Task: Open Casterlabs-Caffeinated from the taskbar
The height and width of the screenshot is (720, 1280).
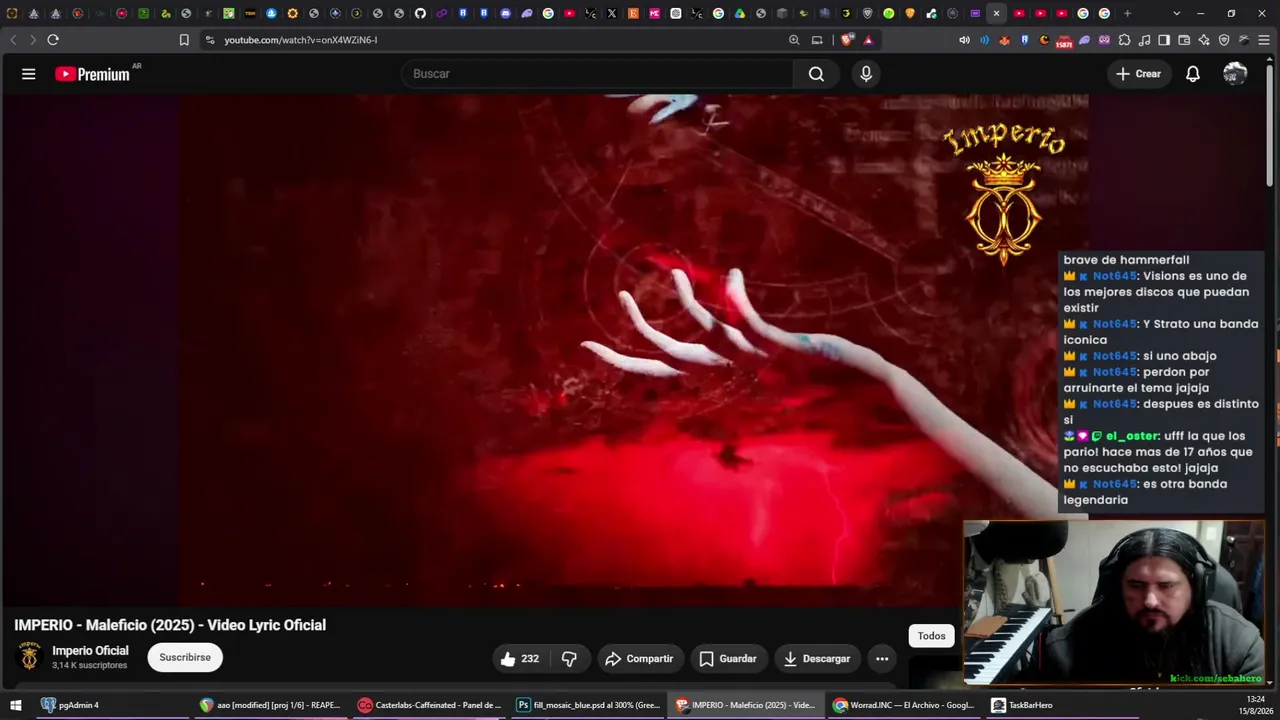Action: [430, 705]
